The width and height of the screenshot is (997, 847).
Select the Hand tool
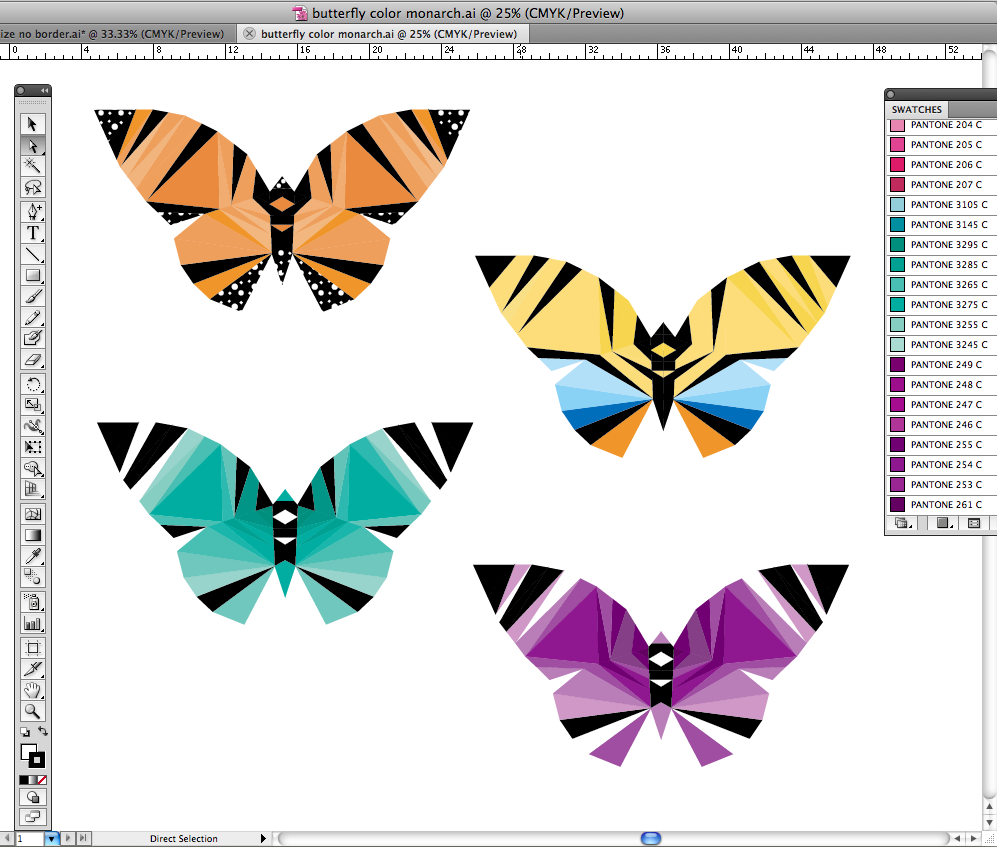[33, 690]
